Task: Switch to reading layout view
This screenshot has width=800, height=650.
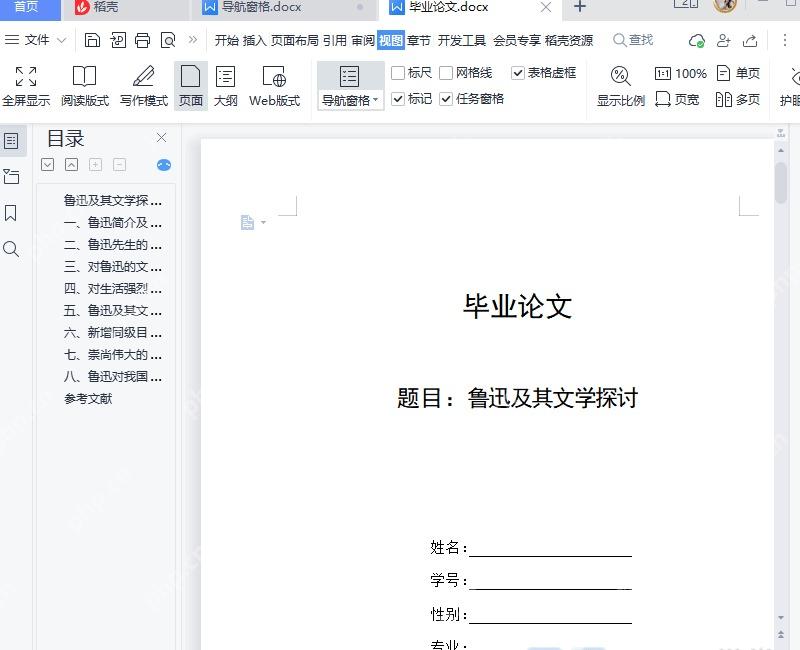Action: pyautogui.click(x=85, y=86)
